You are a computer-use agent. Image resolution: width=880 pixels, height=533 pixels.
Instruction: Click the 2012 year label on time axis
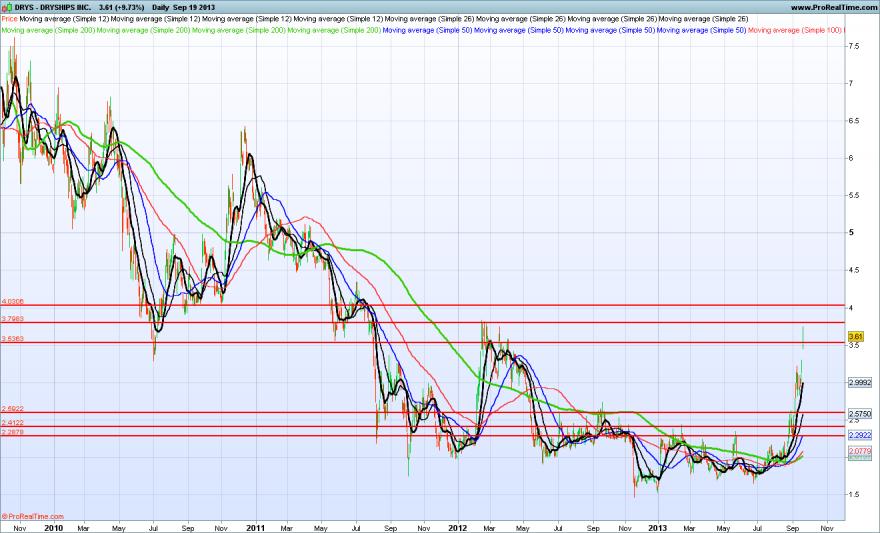(x=457, y=528)
